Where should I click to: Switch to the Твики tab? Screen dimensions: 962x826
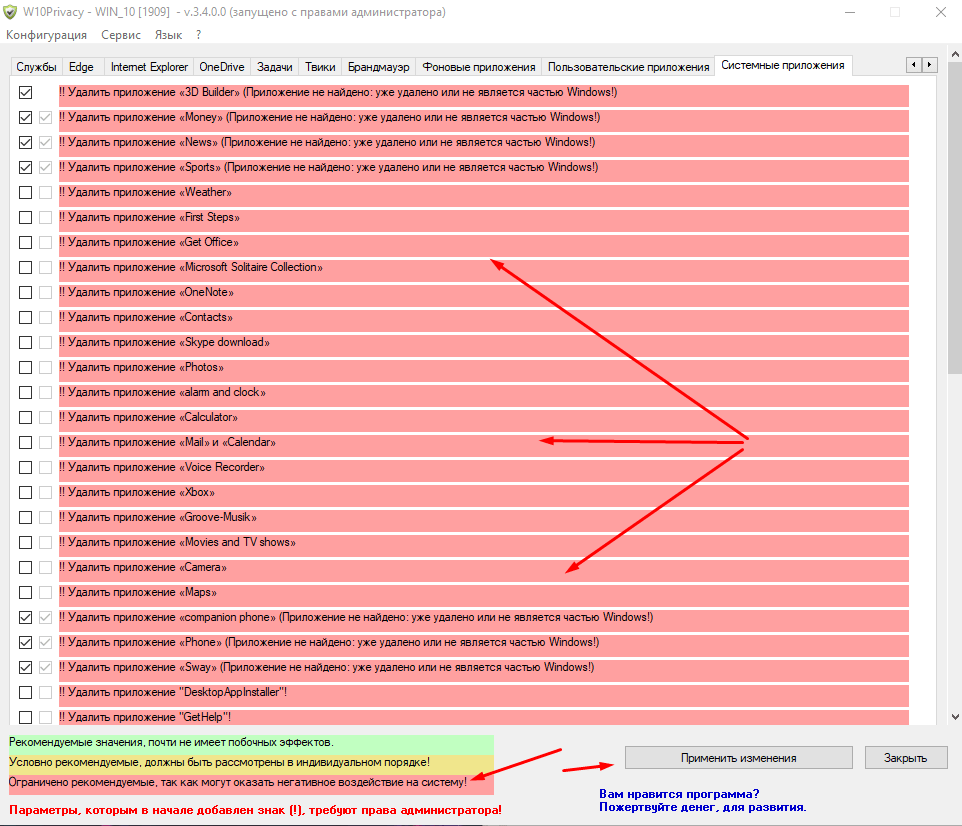point(320,67)
